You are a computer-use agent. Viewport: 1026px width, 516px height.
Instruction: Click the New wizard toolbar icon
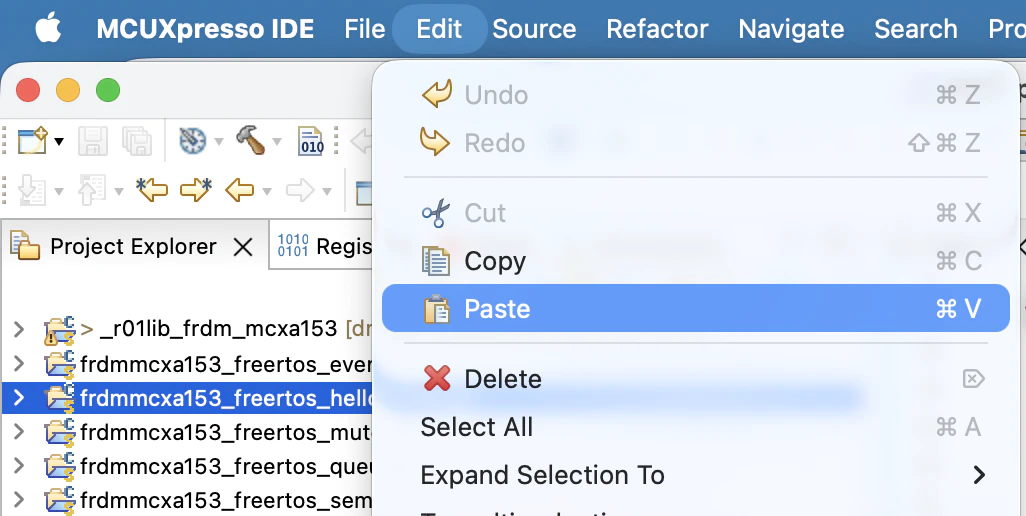[33, 141]
